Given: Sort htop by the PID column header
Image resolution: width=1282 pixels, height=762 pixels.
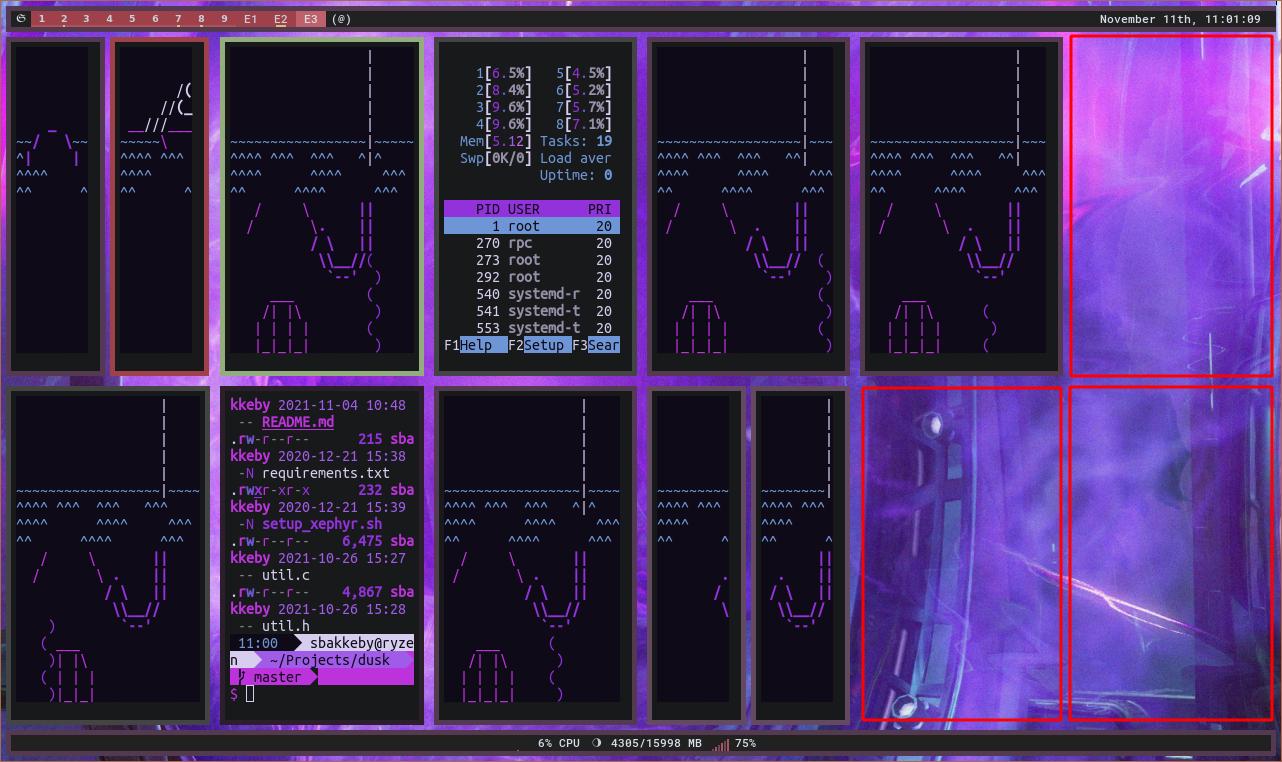Looking at the screenshot, I should [x=488, y=209].
